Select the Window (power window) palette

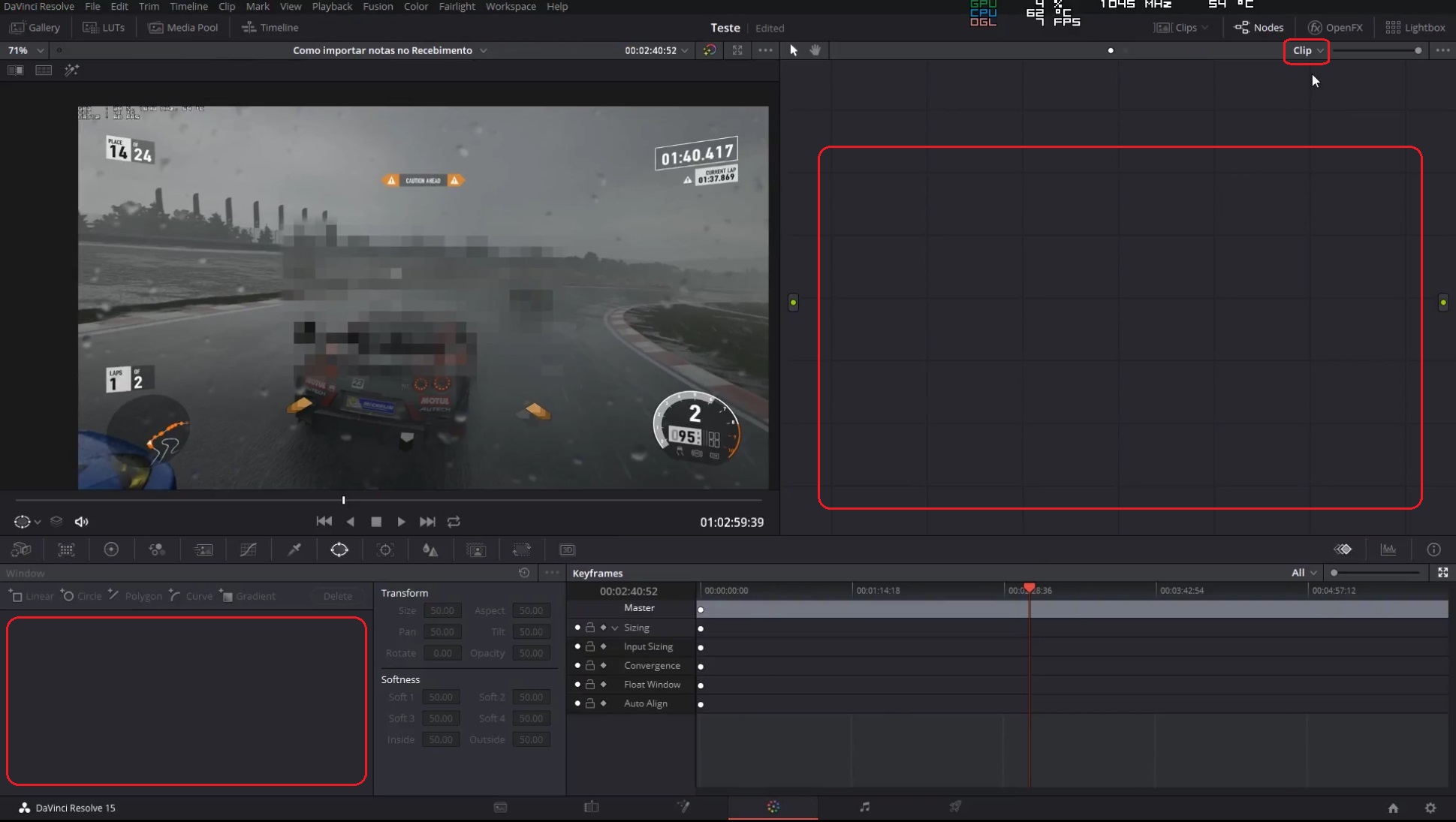(x=339, y=550)
